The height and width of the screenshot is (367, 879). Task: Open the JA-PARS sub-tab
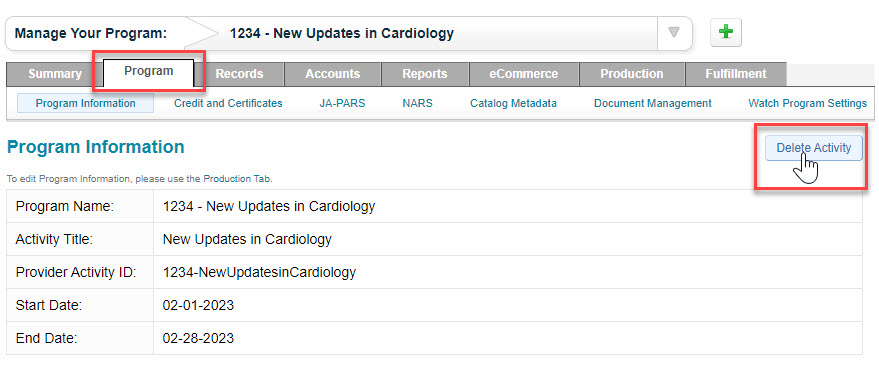coord(342,103)
